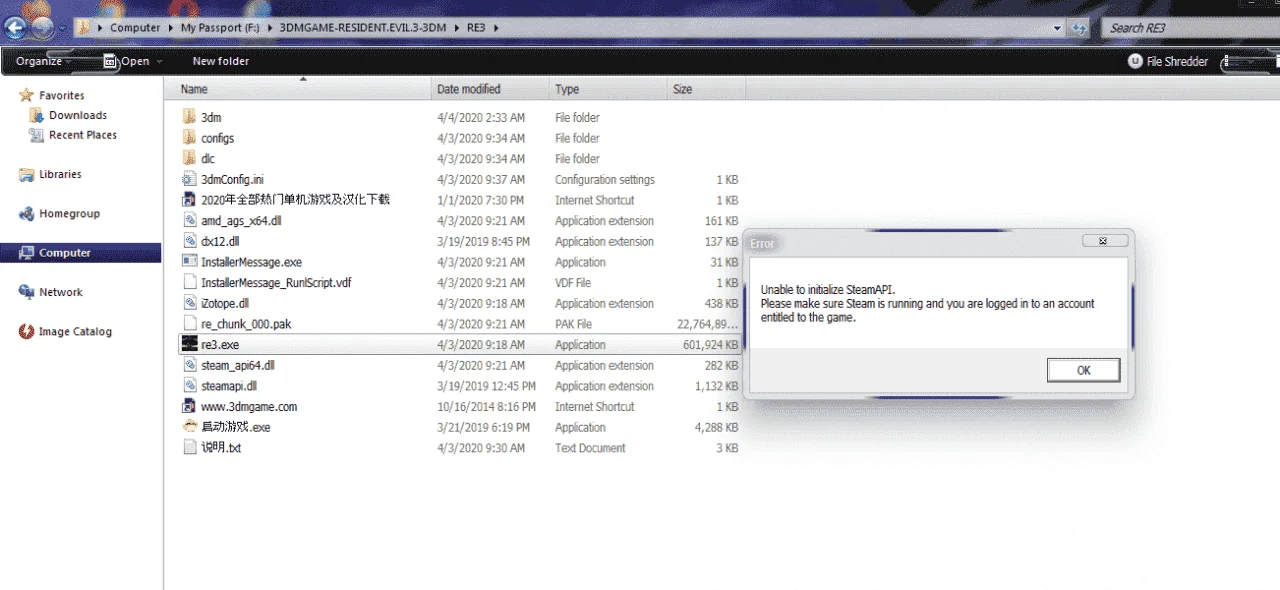1280x590 pixels.
Task: Click the amd_ags_x64.dll file icon
Action: tap(190, 221)
